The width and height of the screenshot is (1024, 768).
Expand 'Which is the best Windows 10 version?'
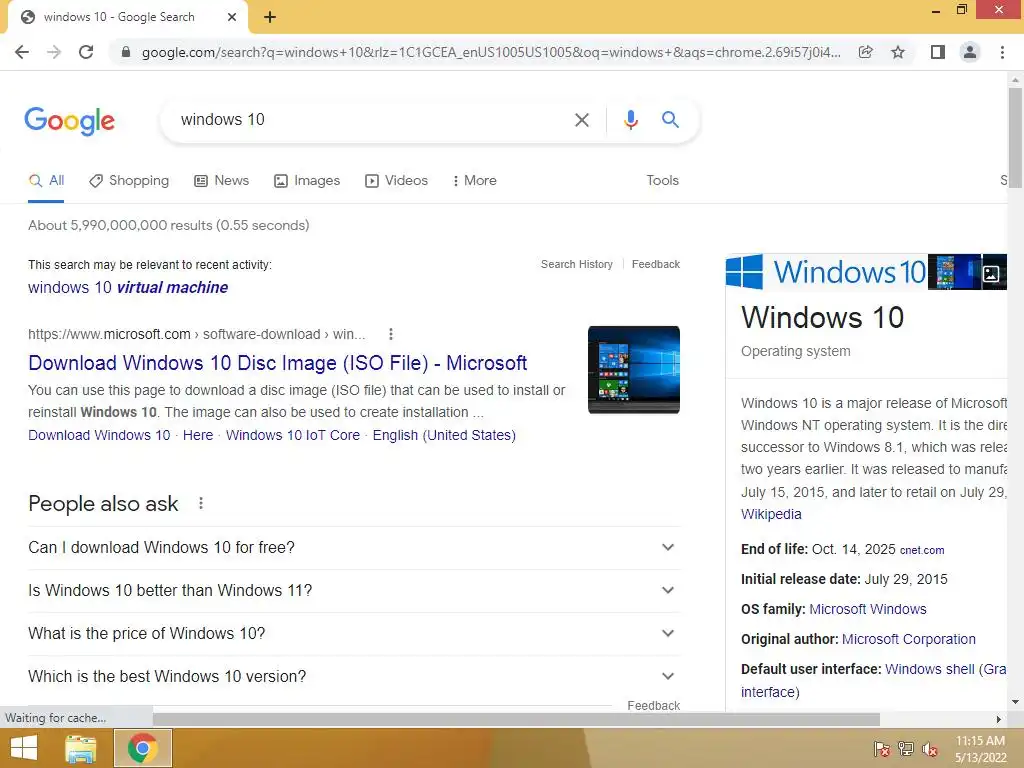(x=354, y=677)
